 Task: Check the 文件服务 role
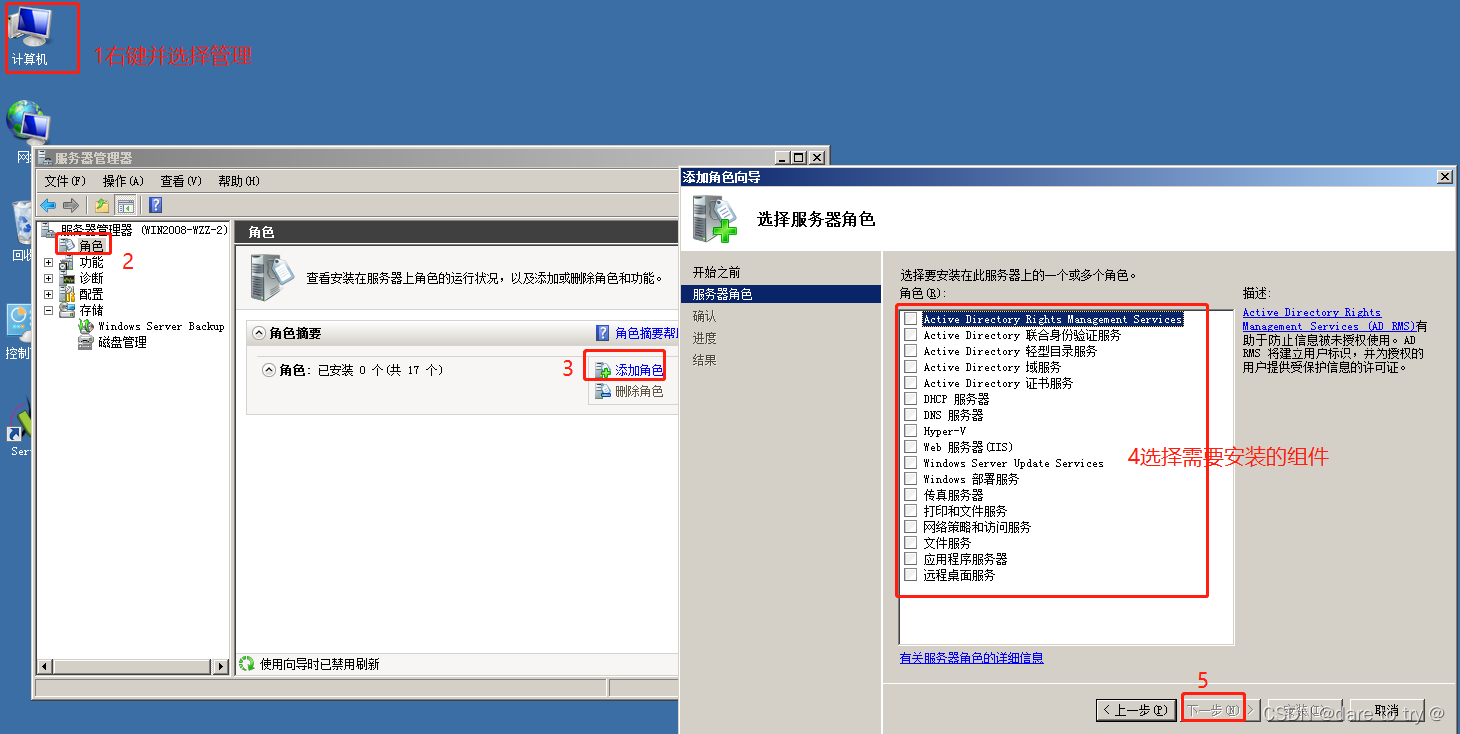(x=910, y=543)
